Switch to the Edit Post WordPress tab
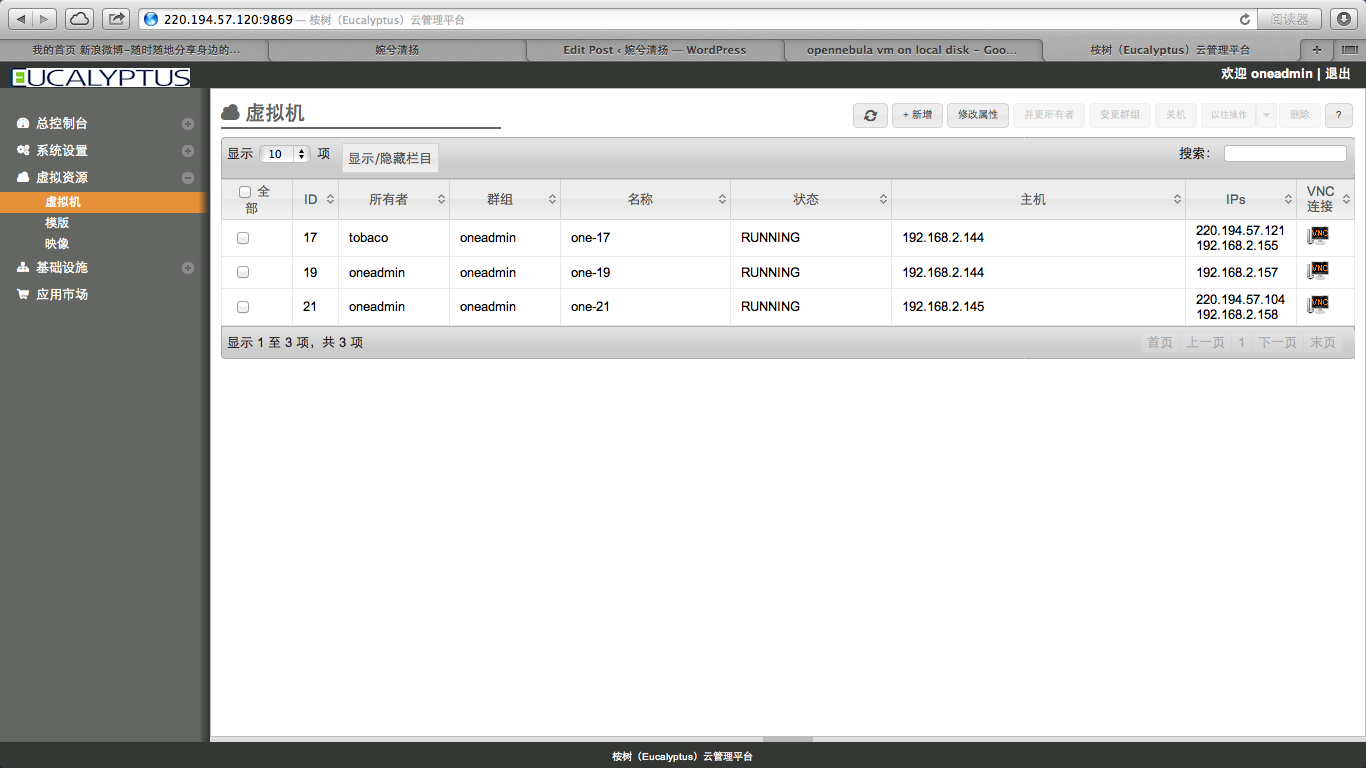Image resolution: width=1366 pixels, height=768 pixels. click(654, 50)
